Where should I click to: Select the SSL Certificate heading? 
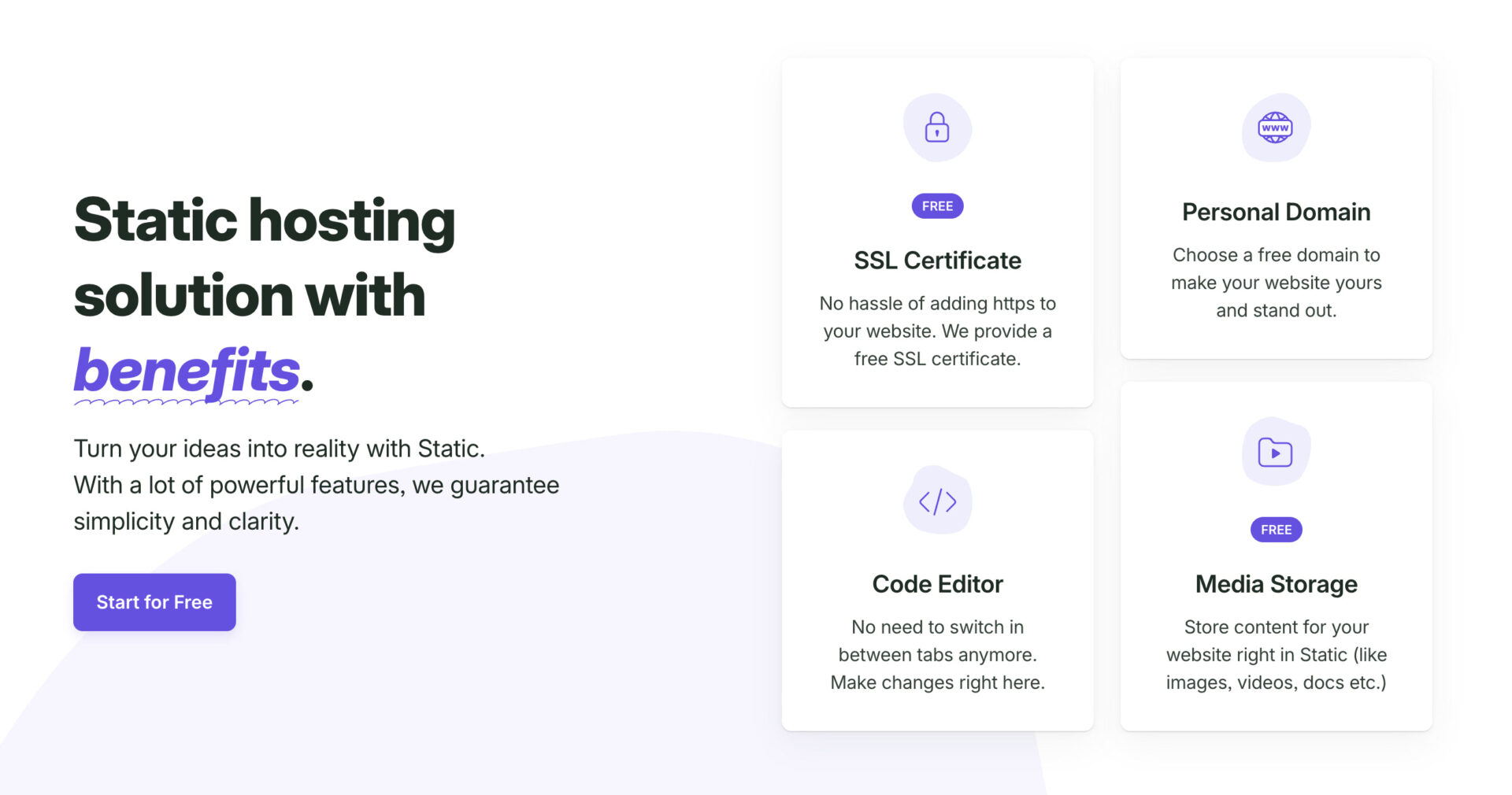pos(937,260)
